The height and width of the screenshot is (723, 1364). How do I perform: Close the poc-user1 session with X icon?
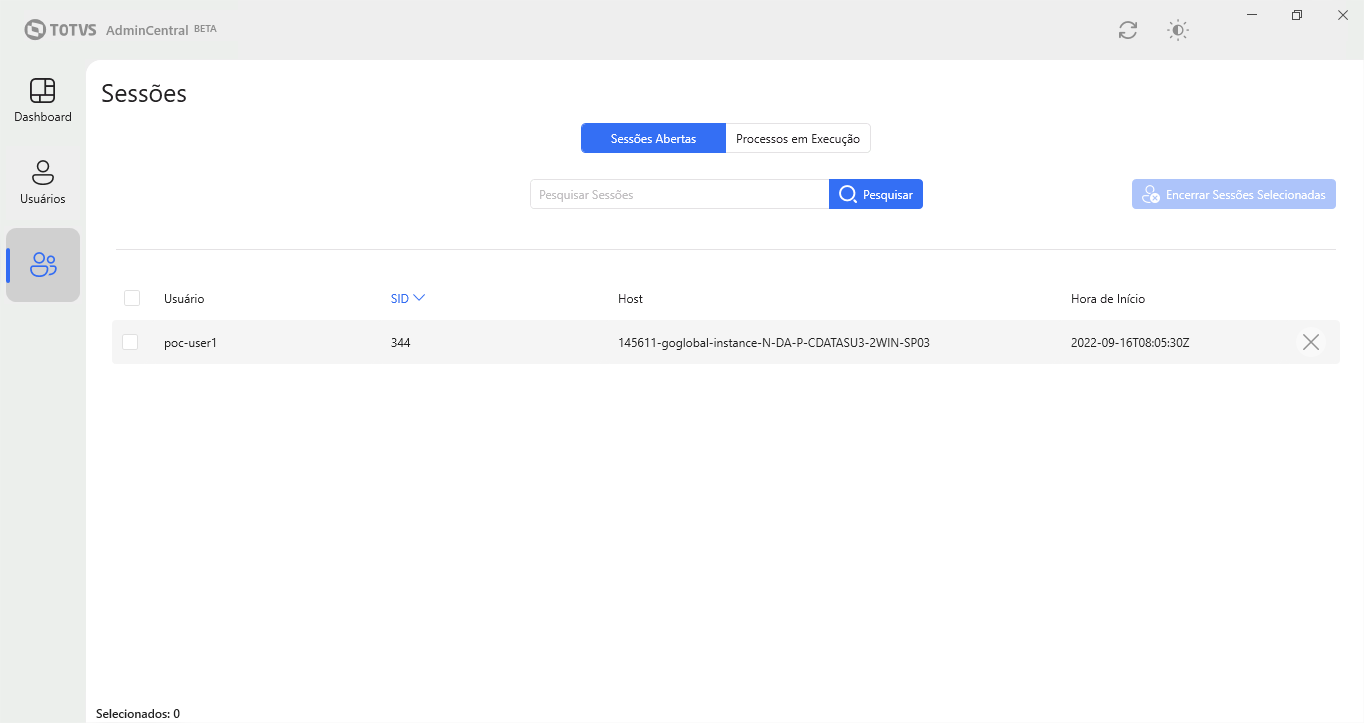[x=1310, y=342]
